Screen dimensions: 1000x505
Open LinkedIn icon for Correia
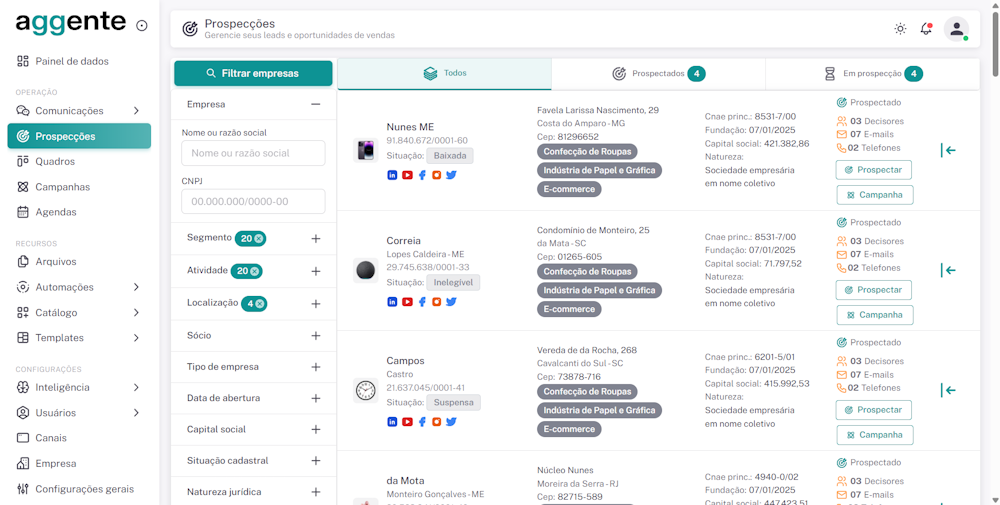click(392, 302)
